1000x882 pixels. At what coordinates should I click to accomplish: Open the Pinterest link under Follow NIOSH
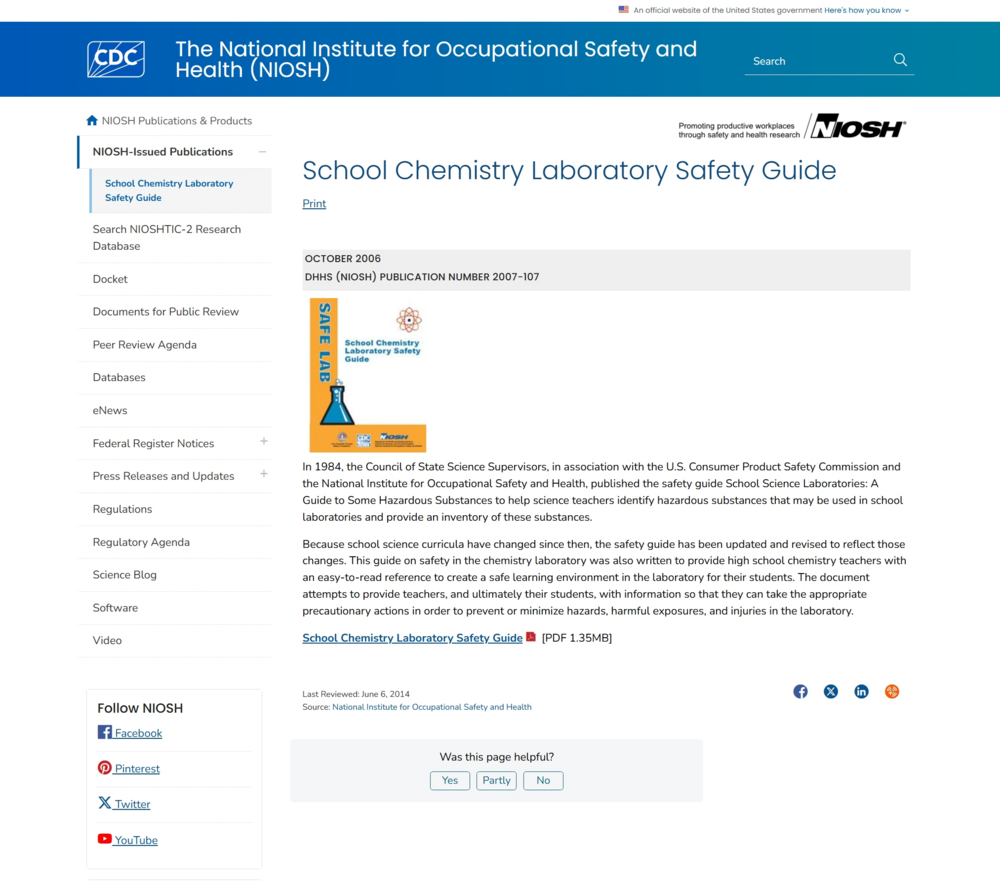click(136, 769)
